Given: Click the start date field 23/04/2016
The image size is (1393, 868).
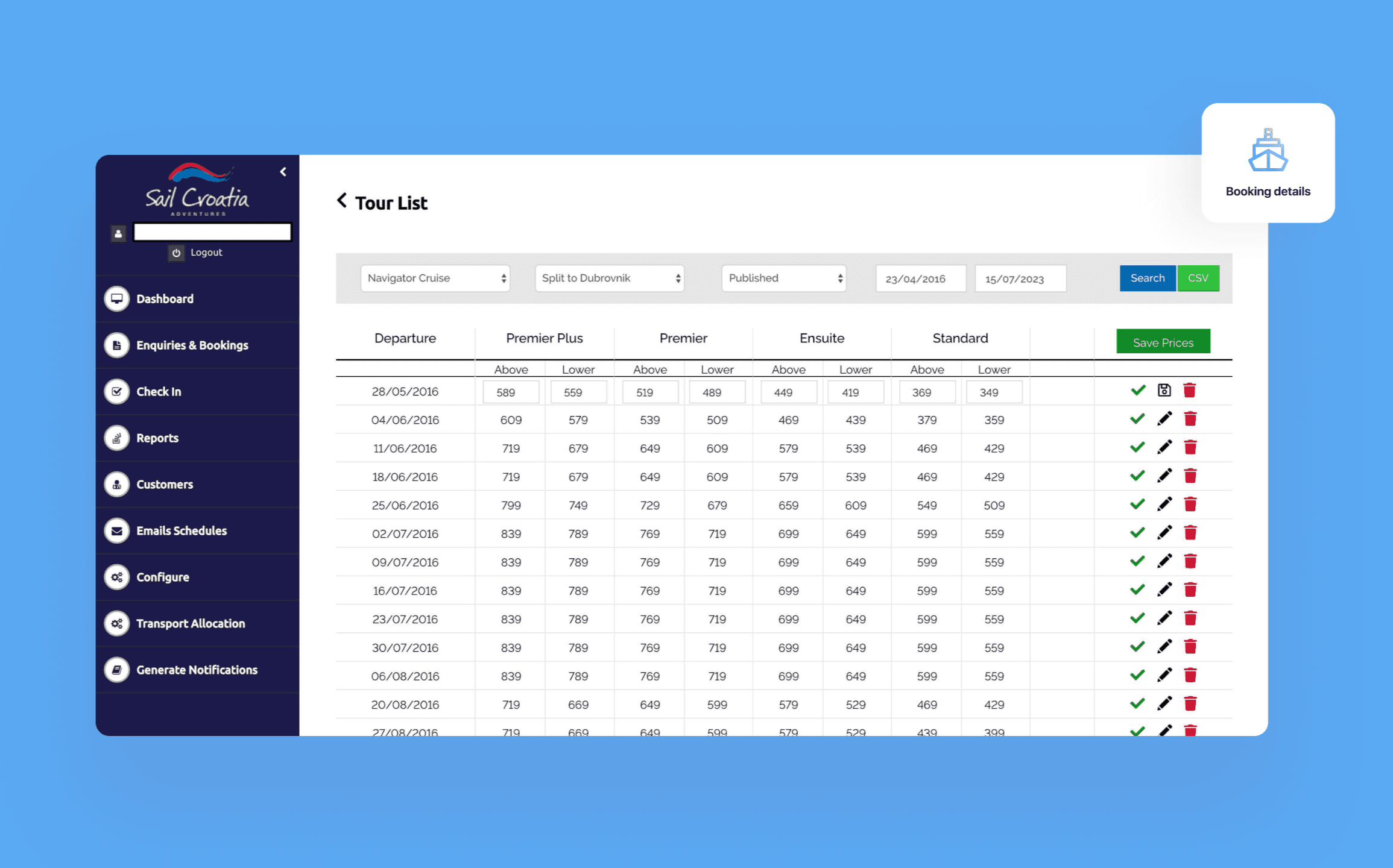Looking at the screenshot, I should point(920,279).
